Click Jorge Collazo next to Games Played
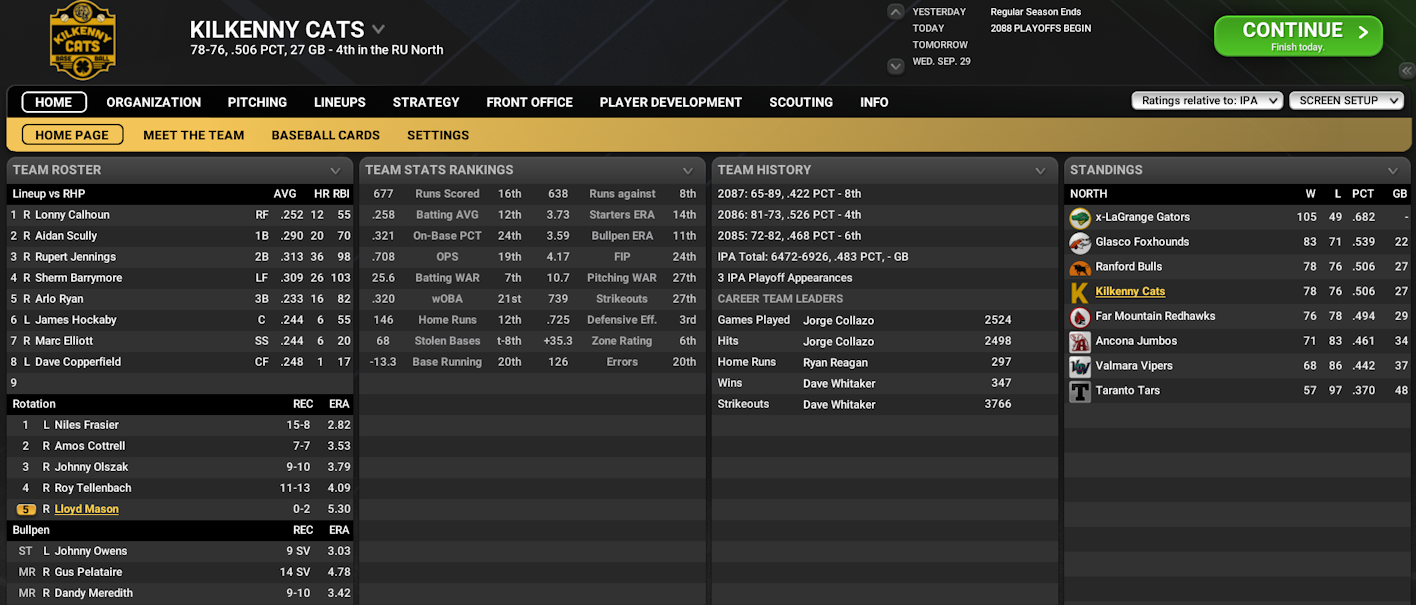 tap(838, 321)
